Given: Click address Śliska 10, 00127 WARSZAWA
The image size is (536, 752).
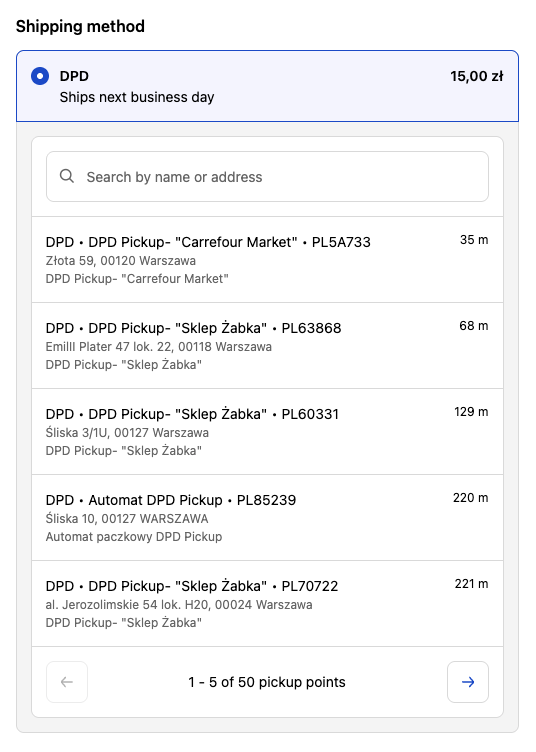Looking at the screenshot, I should [127, 518].
